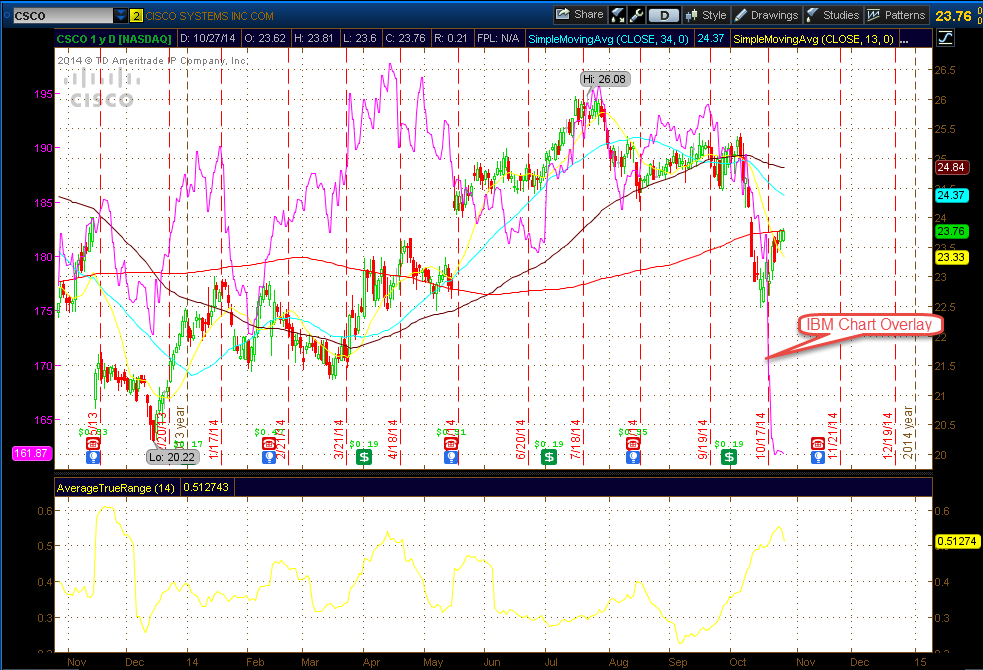Click the green dividend icon in late March
Viewport: 983px width, 670px height.
pos(364,457)
